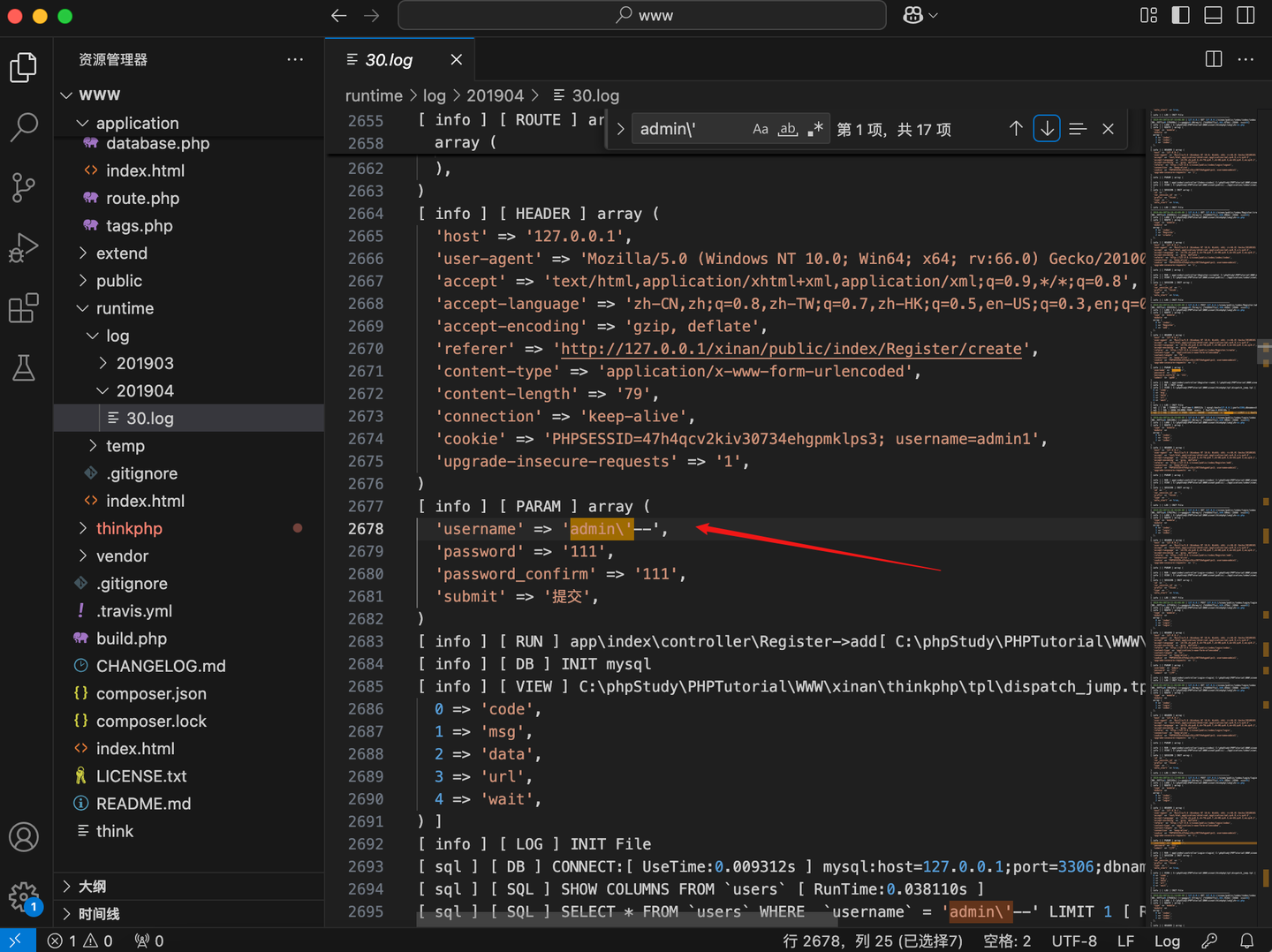The height and width of the screenshot is (952, 1272).
Task: Click the find next match arrow button
Action: [1047, 128]
